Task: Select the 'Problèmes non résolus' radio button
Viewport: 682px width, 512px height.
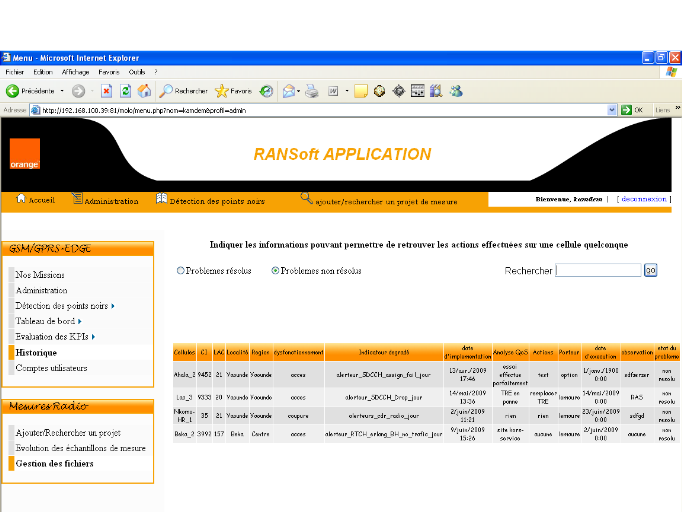Action: coord(275,270)
